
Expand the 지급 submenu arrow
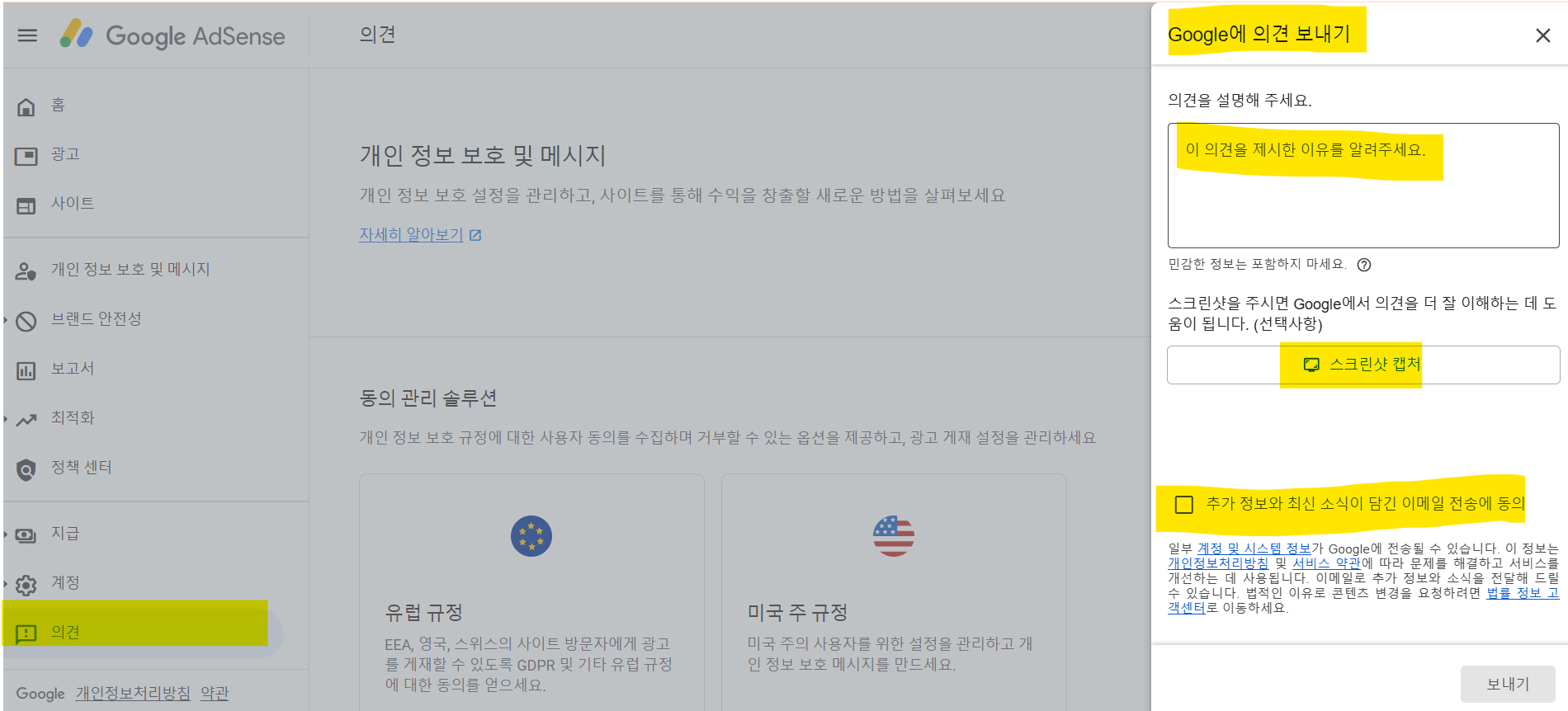point(6,534)
